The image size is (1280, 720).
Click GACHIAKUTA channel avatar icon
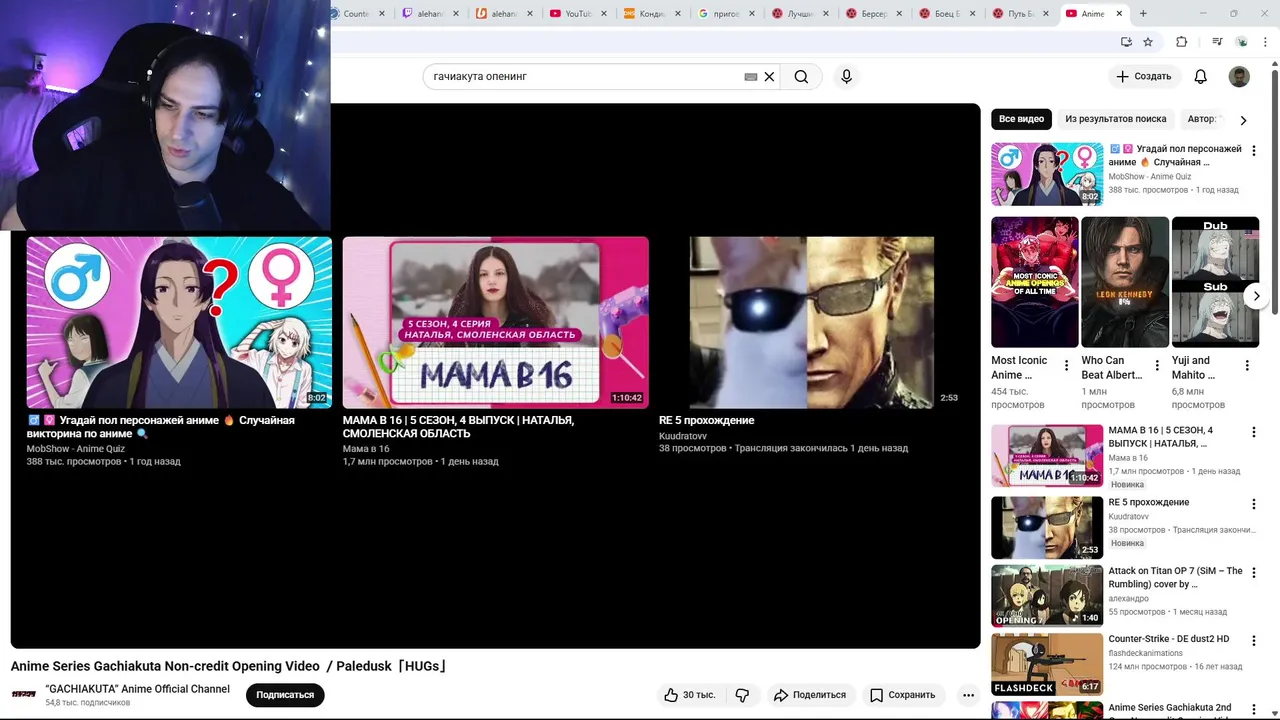click(24, 694)
